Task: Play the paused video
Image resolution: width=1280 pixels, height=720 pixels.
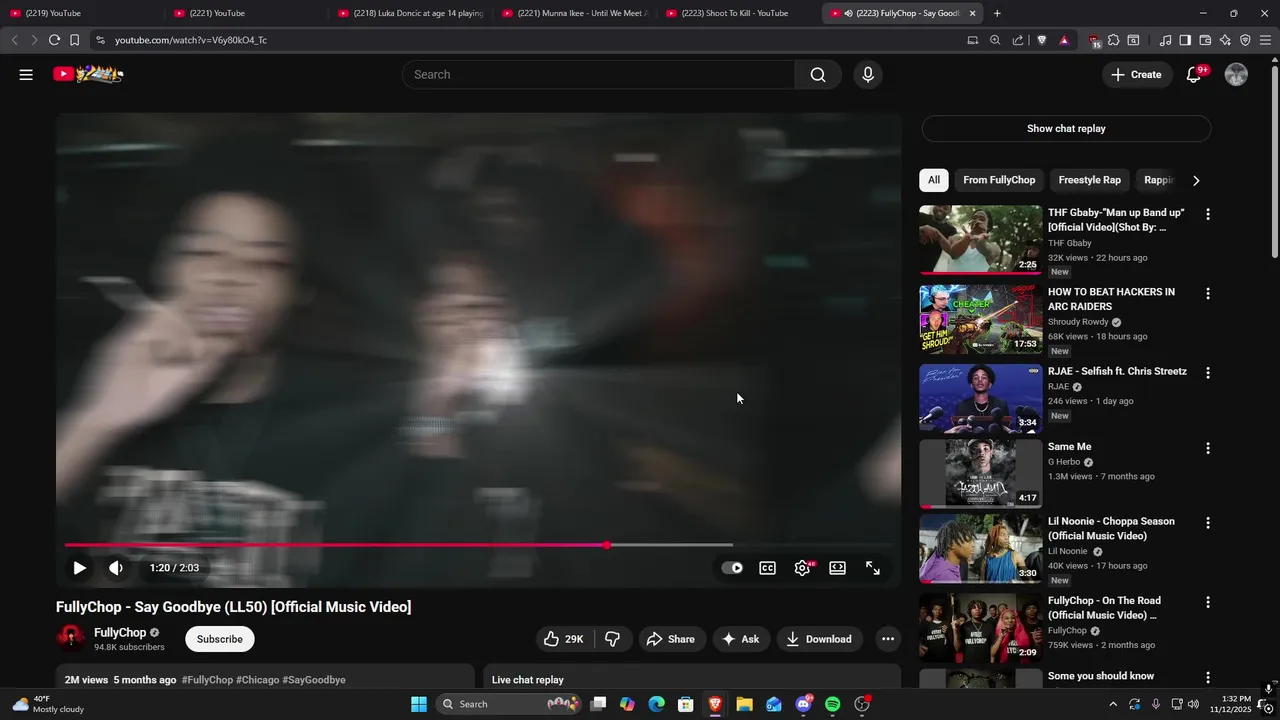Action: click(79, 568)
